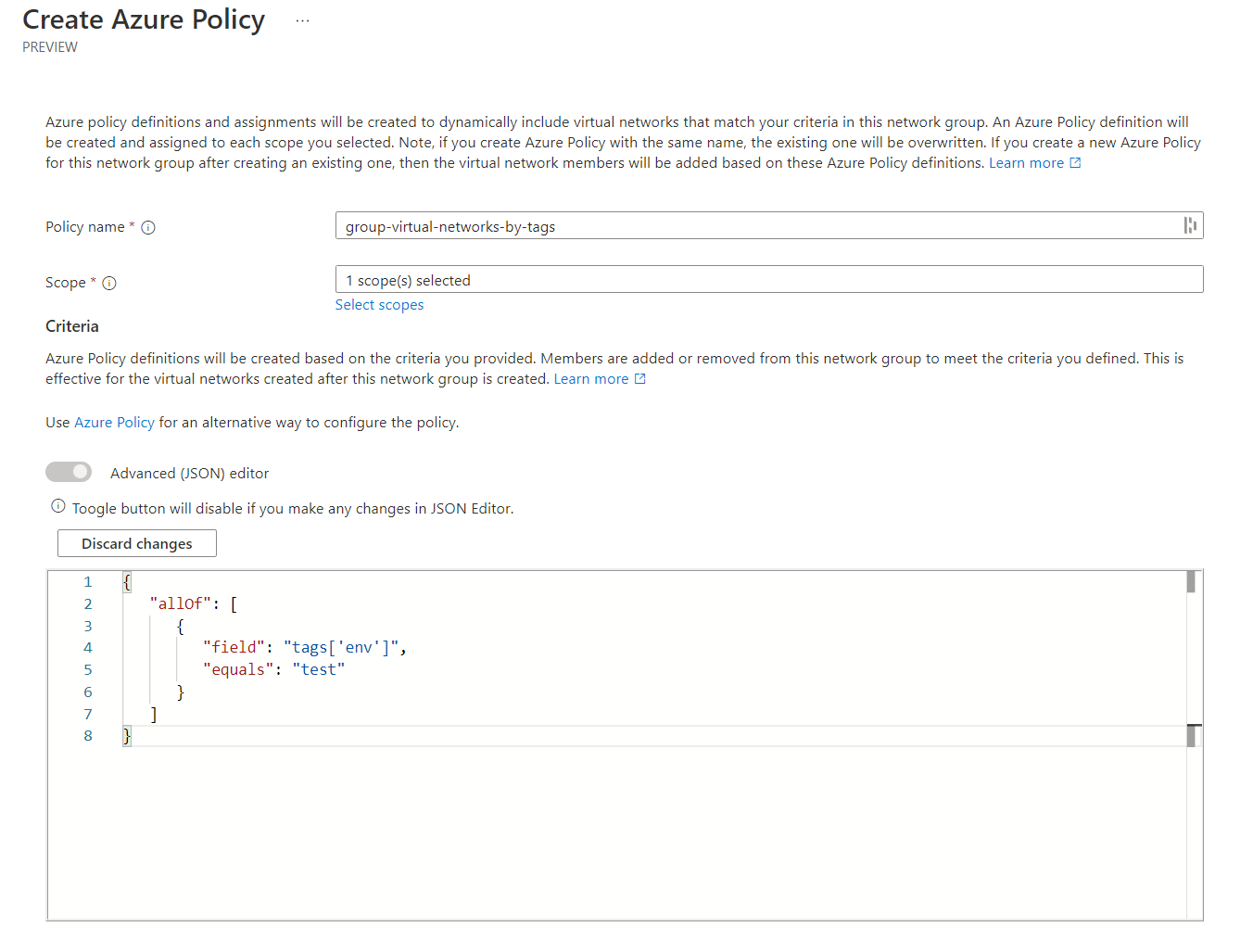The image size is (1253, 952).
Task: Click the "equals" key in the editor
Action: pos(238,670)
